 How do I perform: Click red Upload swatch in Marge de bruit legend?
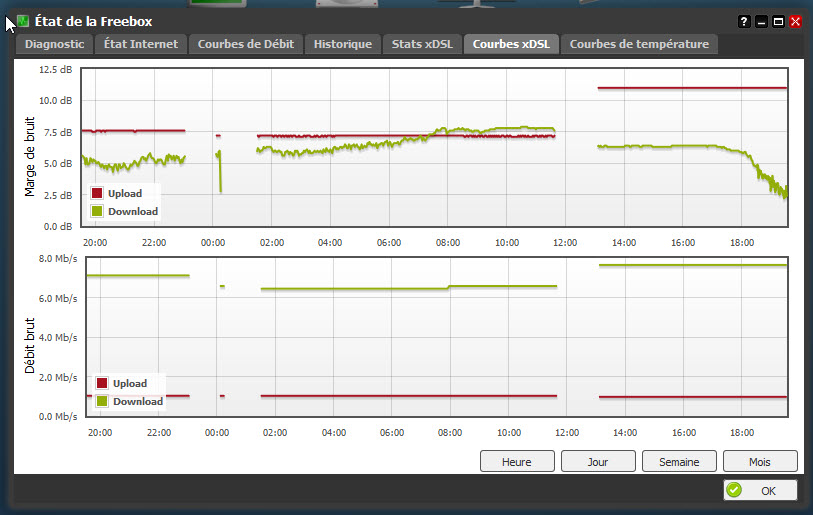click(x=97, y=193)
